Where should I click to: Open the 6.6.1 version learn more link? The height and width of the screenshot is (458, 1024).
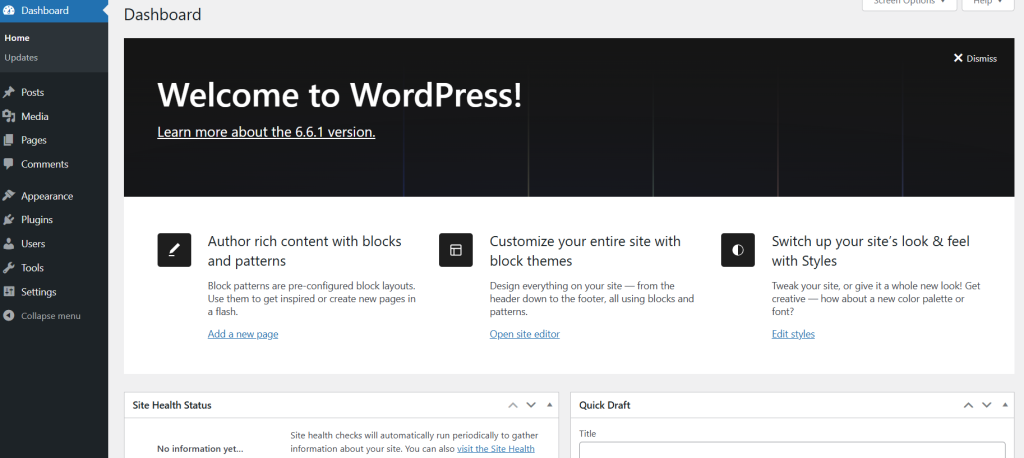click(266, 132)
